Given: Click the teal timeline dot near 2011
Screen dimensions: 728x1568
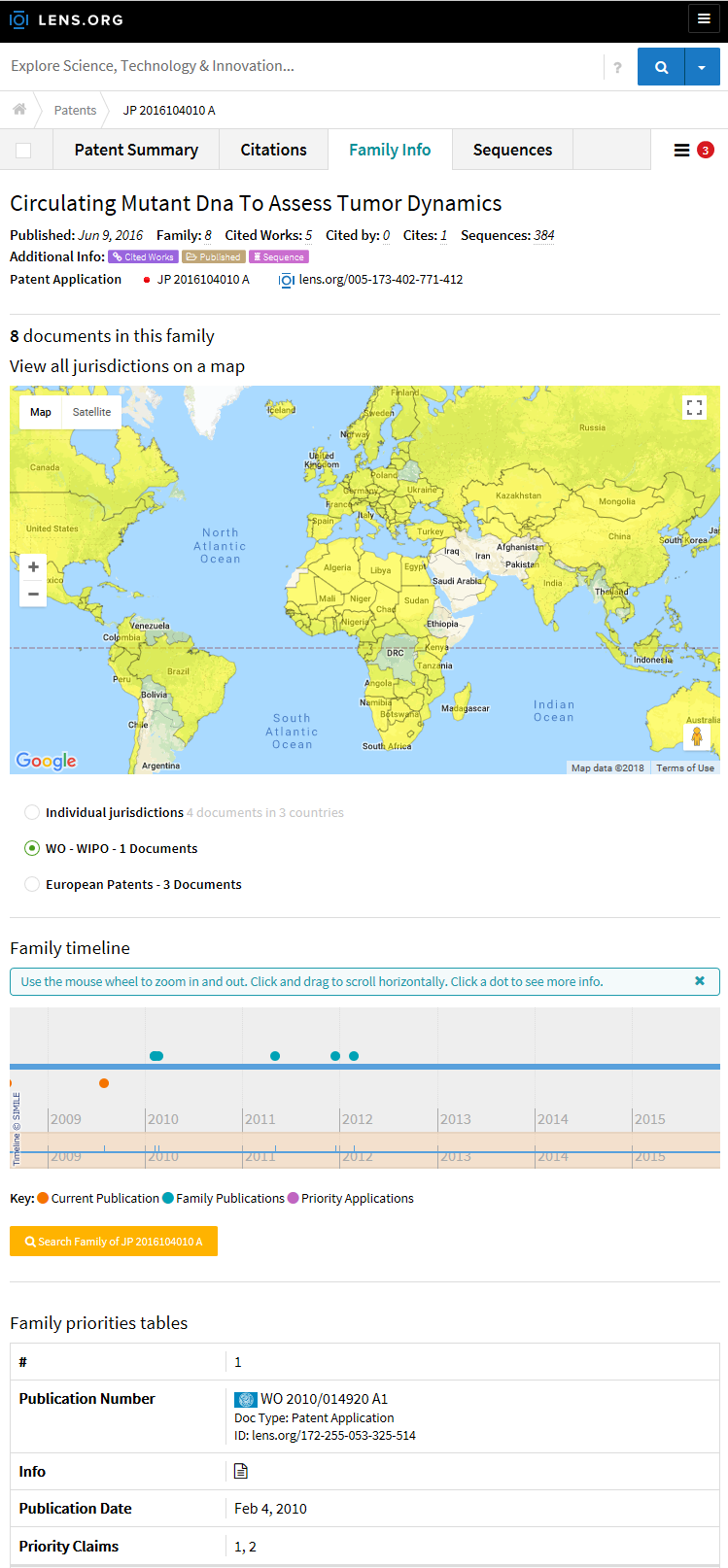Looking at the screenshot, I should coord(275,1056).
